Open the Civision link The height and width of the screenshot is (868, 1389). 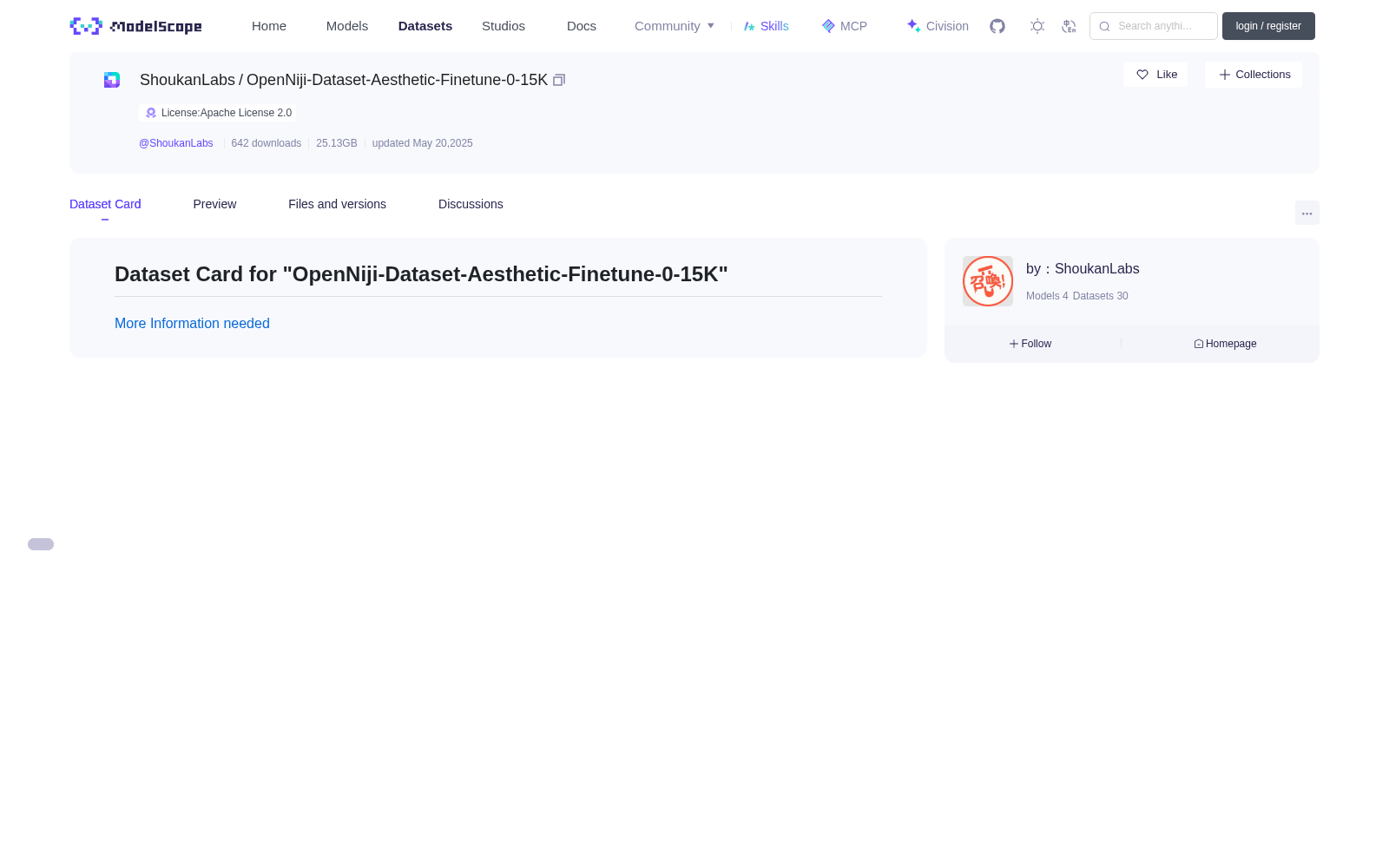click(x=938, y=26)
